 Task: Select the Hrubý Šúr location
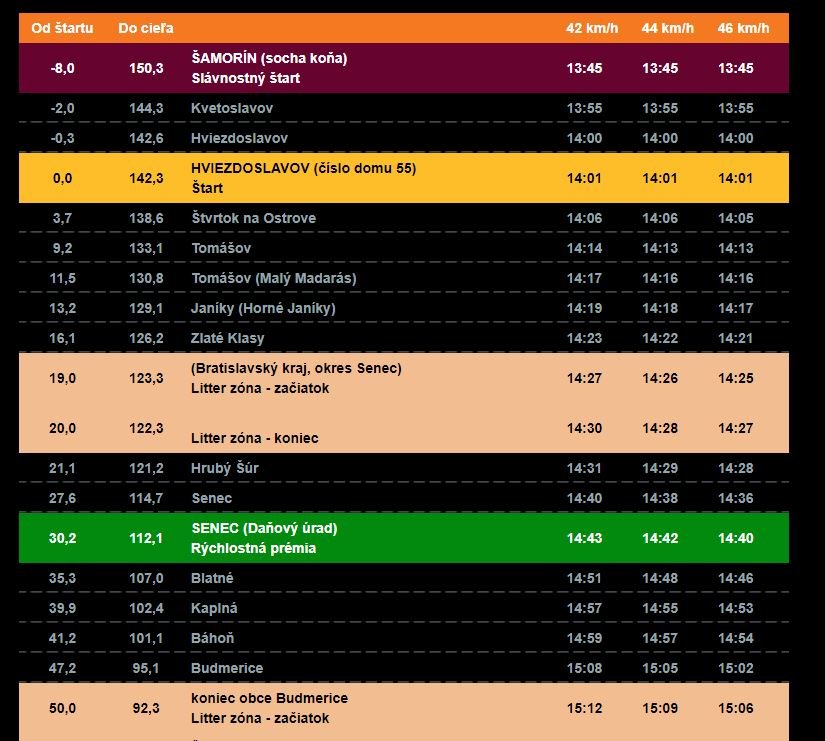224,468
